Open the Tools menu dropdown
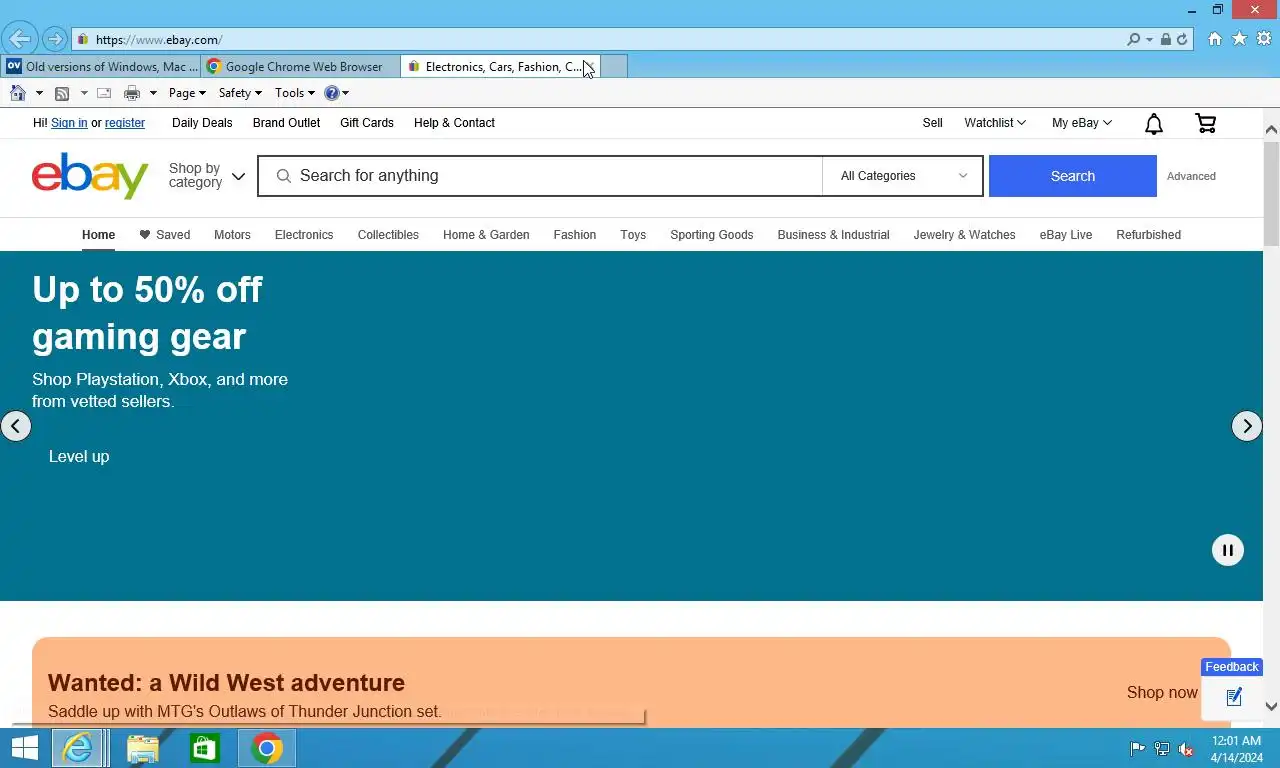Image resolution: width=1280 pixels, height=768 pixels. pyautogui.click(x=295, y=93)
